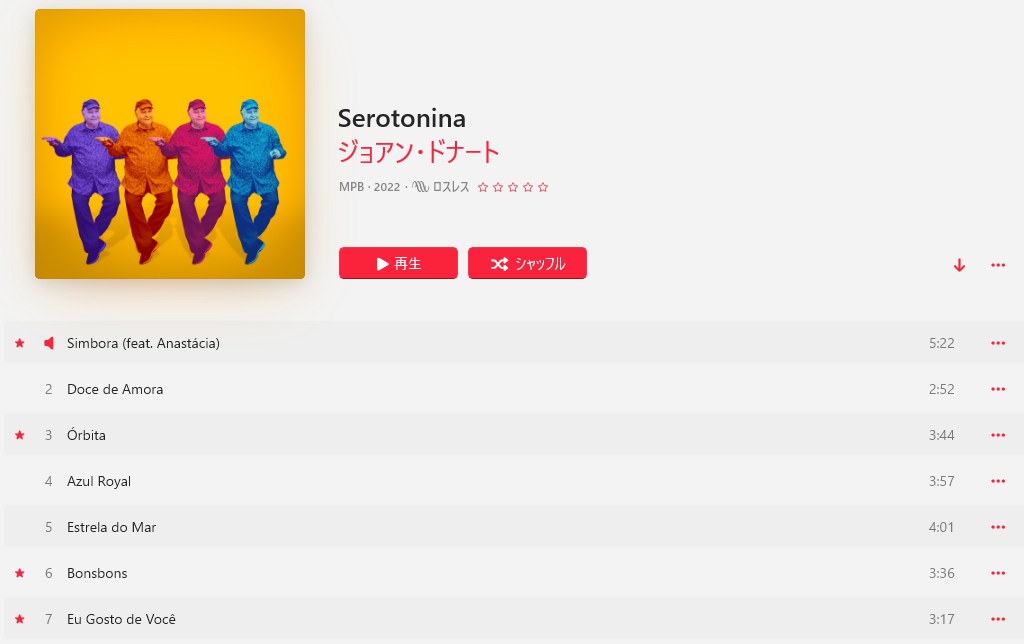
Task: Open more options for Órbita track
Action: [x=998, y=435]
